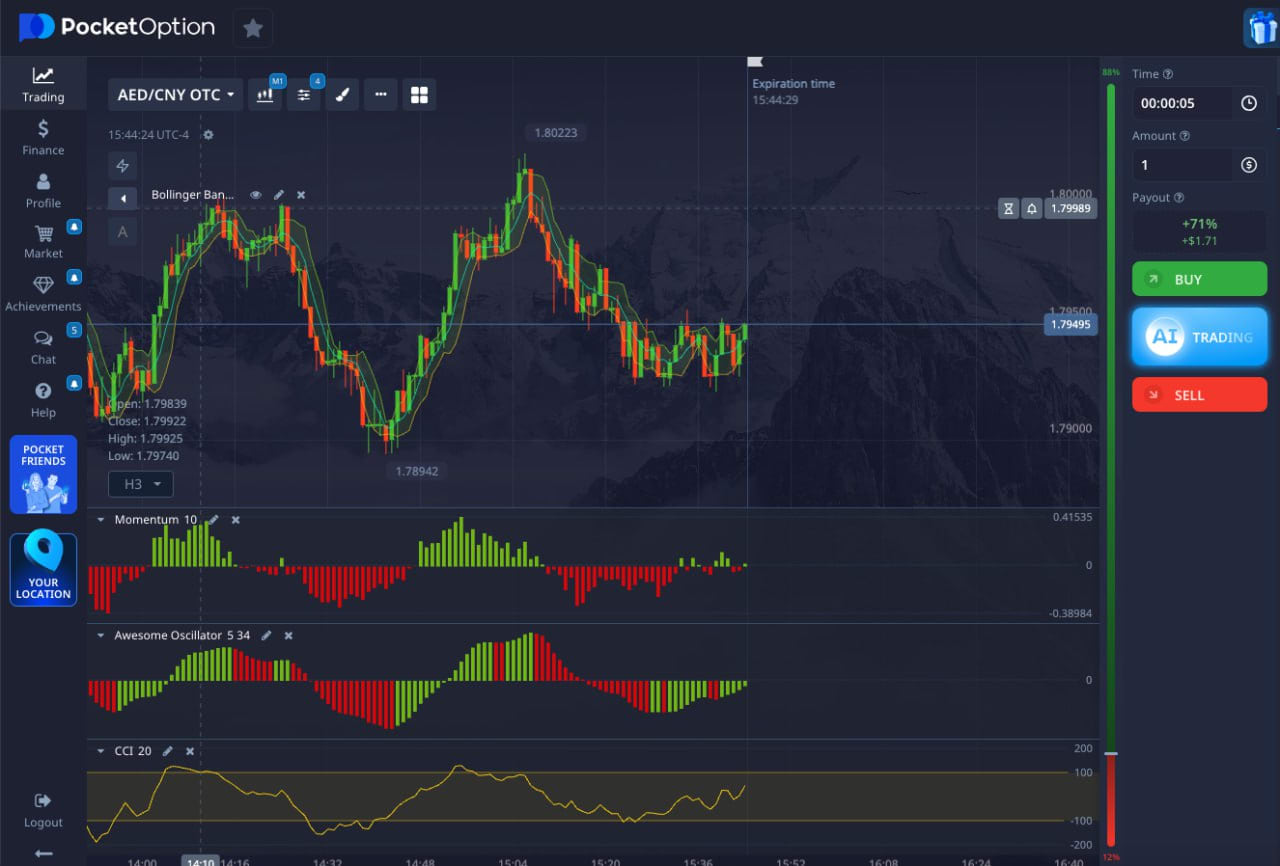Screen dimensions: 1280x866
Task: Click the 14:10 highlighted time label
Action: [x=200, y=862]
